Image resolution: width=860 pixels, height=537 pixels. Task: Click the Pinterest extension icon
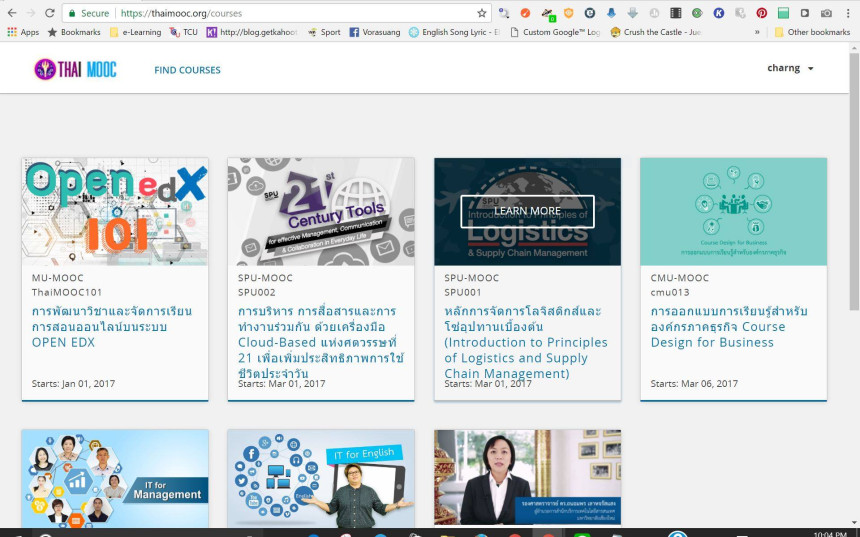761,13
